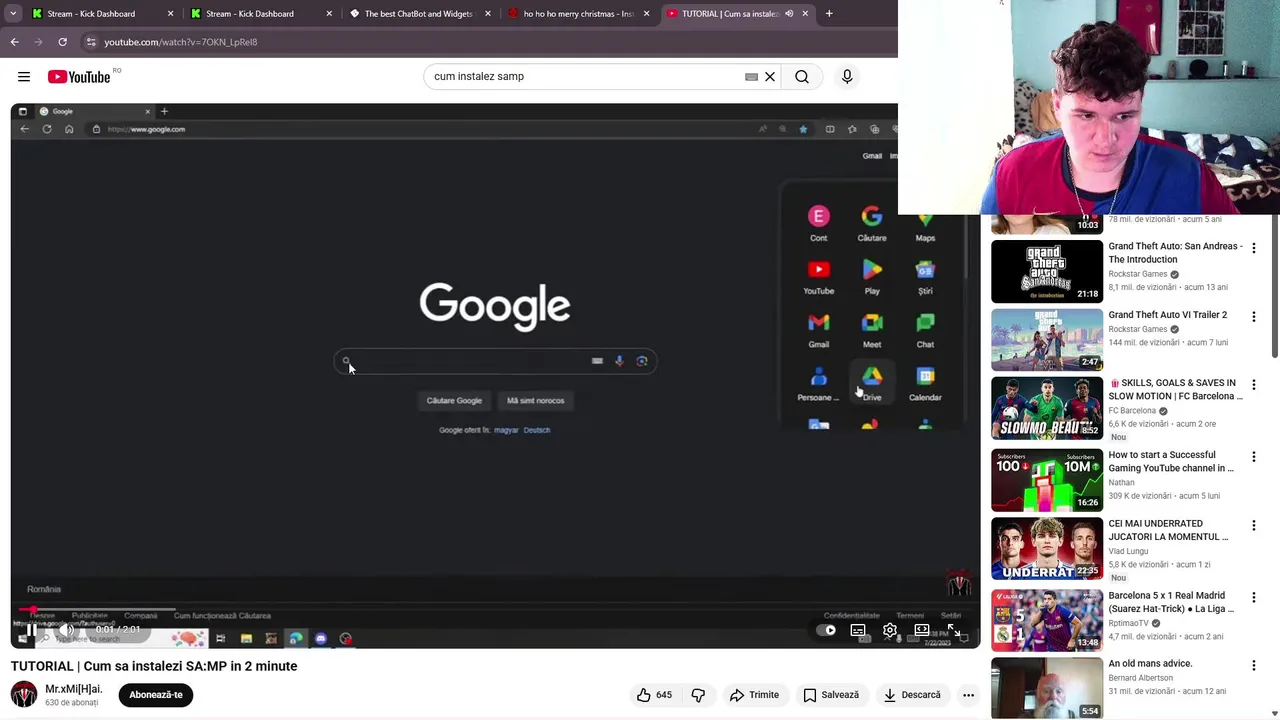Close the ChatBot and Widgets tab
1280x720 pixels.
pos(488,14)
